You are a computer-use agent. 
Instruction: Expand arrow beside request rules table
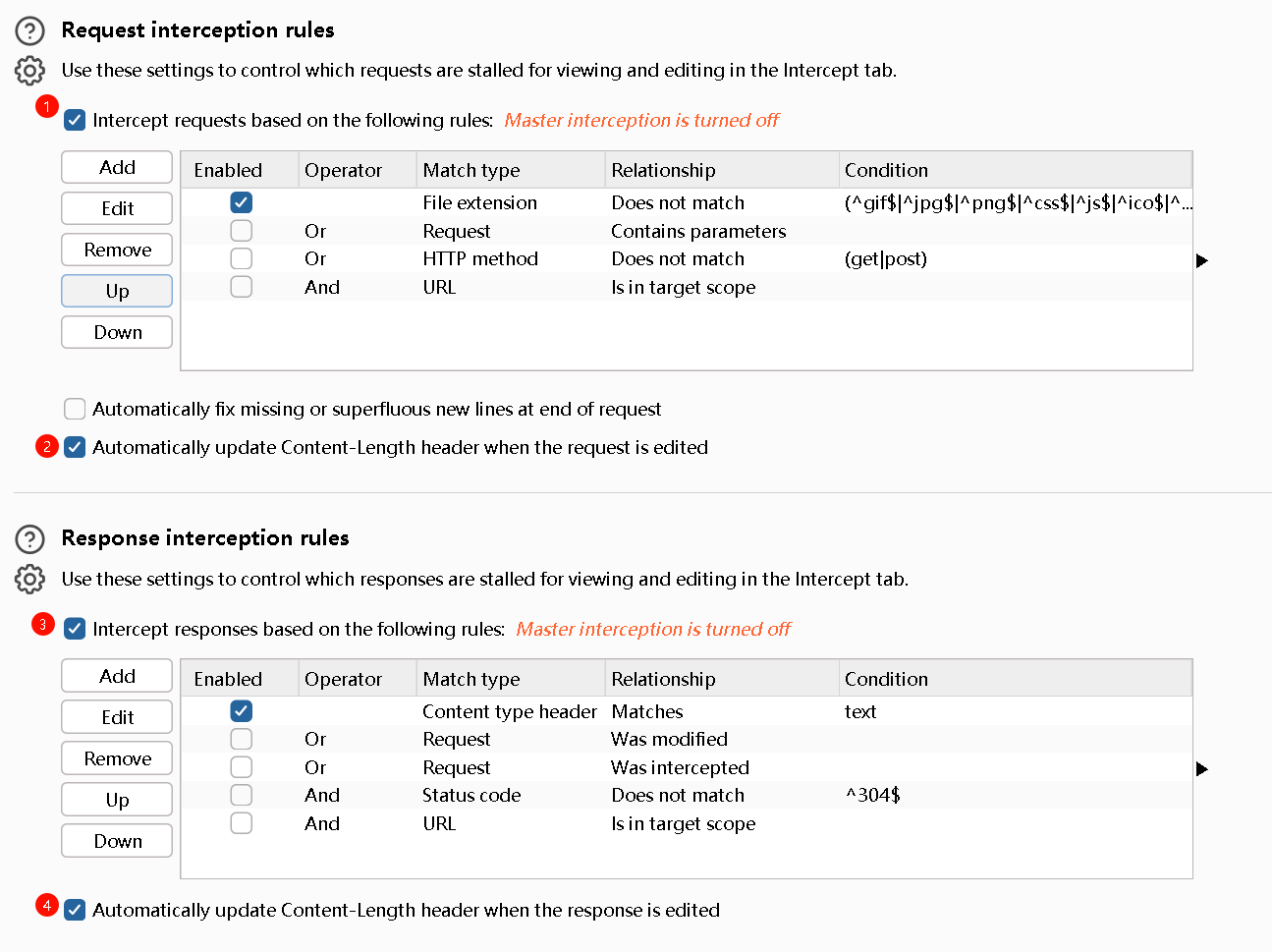pos(1201,260)
